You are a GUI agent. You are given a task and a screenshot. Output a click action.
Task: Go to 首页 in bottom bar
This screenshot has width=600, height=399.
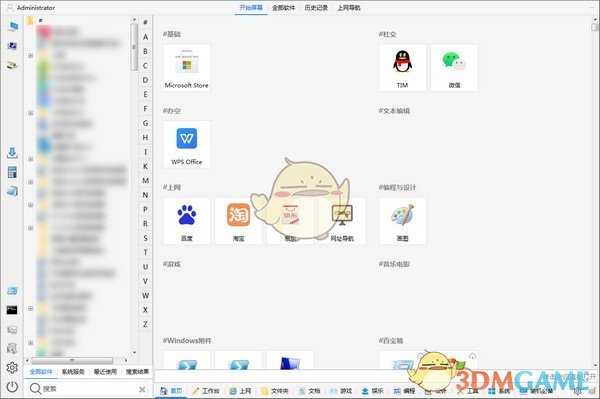coord(171,391)
